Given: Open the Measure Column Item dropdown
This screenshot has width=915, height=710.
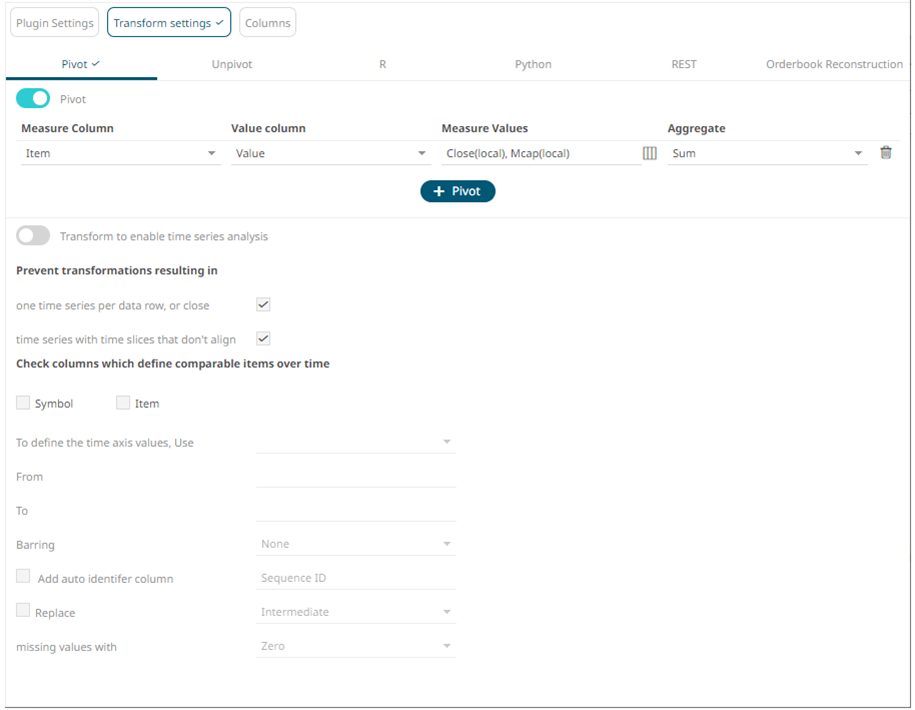Looking at the screenshot, I should click(120, 154).
